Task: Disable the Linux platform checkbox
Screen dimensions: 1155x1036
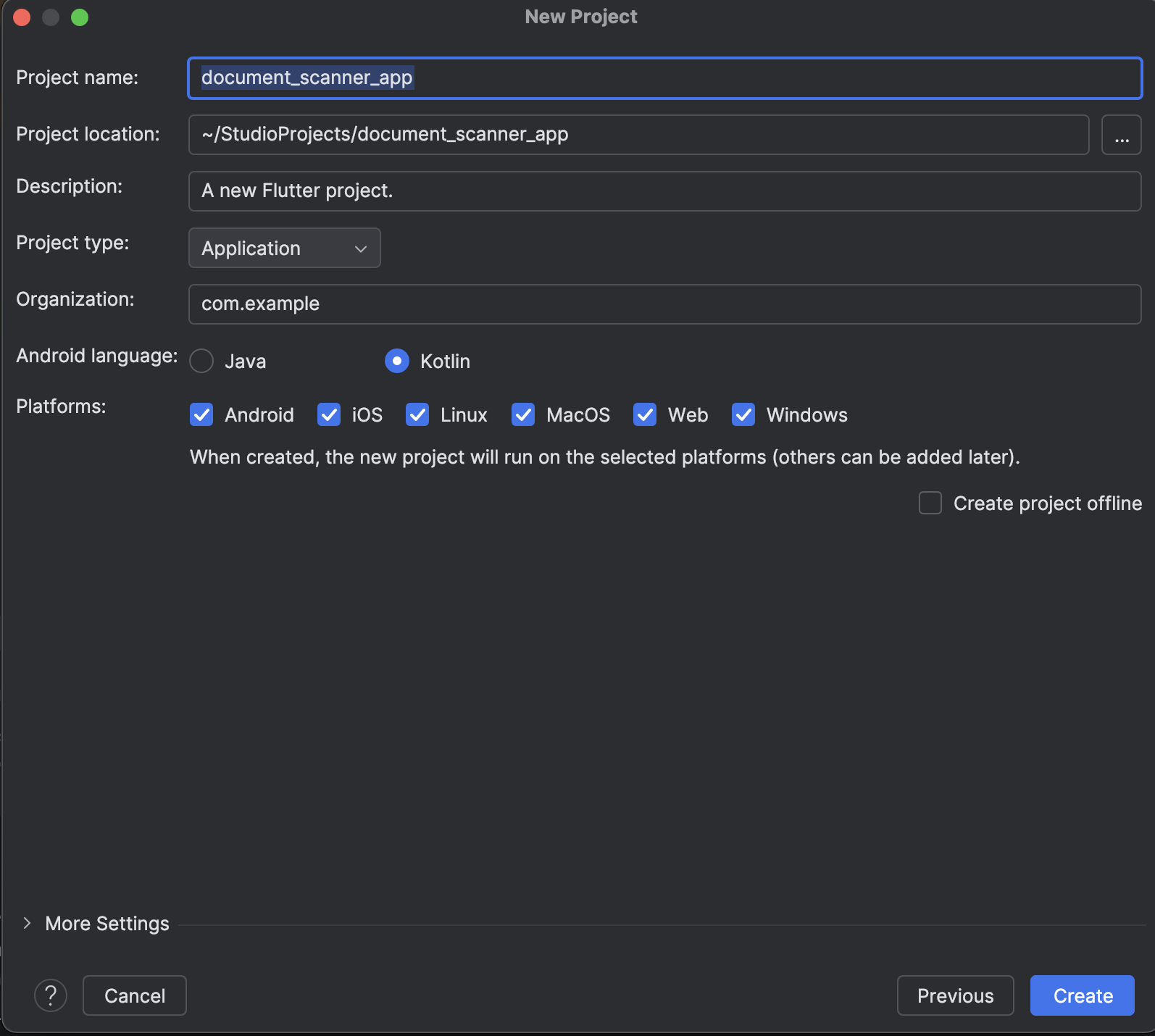Action: pyautogui.click(x=417, y=414)
